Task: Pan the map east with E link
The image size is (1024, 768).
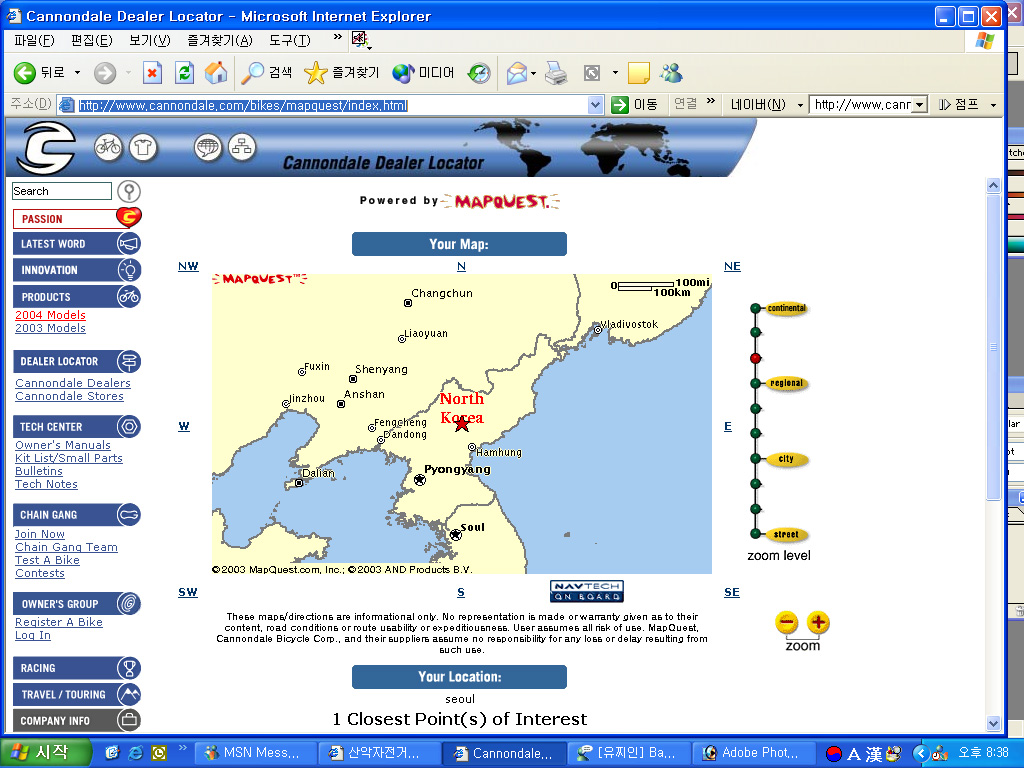Action: pos(728,426)
